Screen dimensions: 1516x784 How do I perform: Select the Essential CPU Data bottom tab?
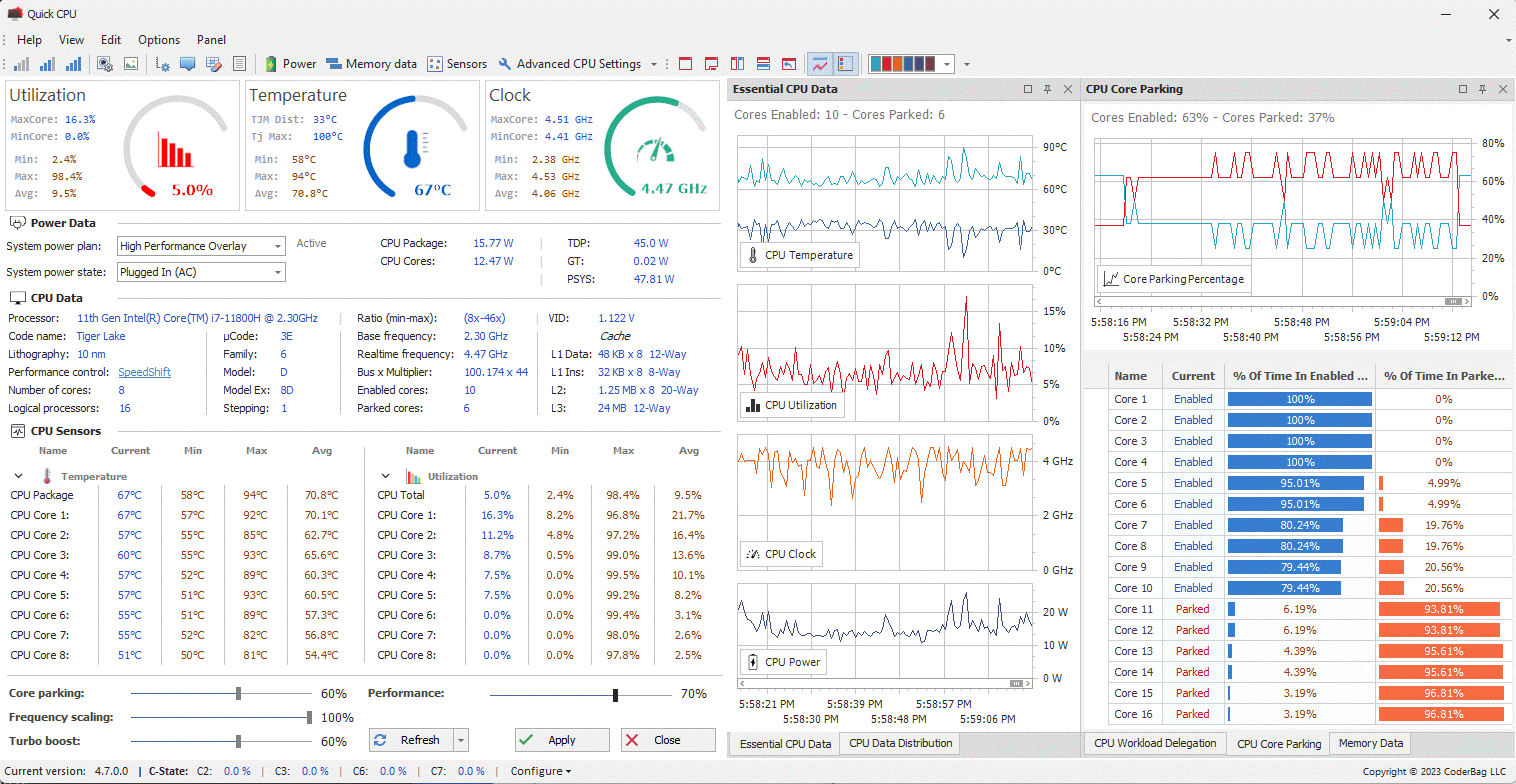[x=784, y=744]
